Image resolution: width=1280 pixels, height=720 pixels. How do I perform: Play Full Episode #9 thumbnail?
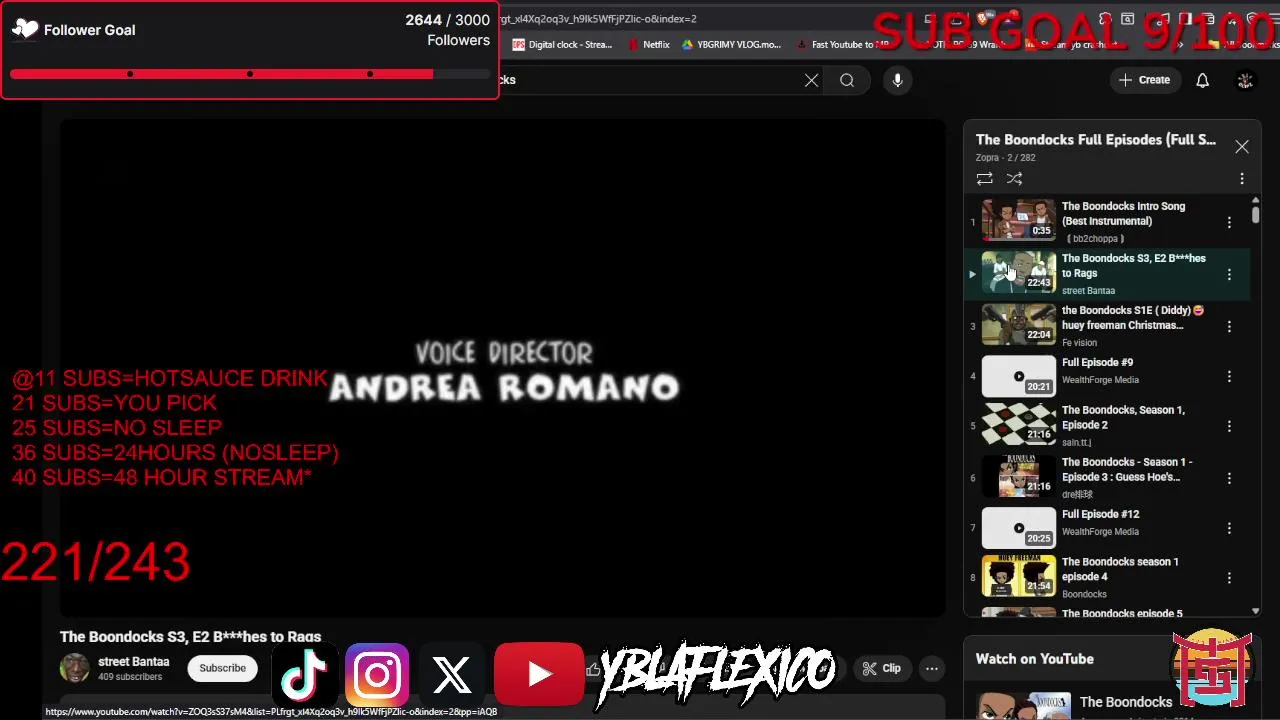pyautogui.click(x=1018, y=376)
